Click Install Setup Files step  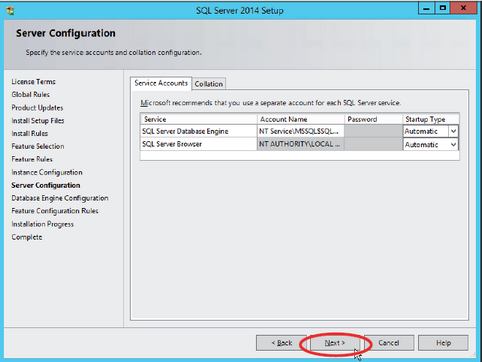coord(38,121)
